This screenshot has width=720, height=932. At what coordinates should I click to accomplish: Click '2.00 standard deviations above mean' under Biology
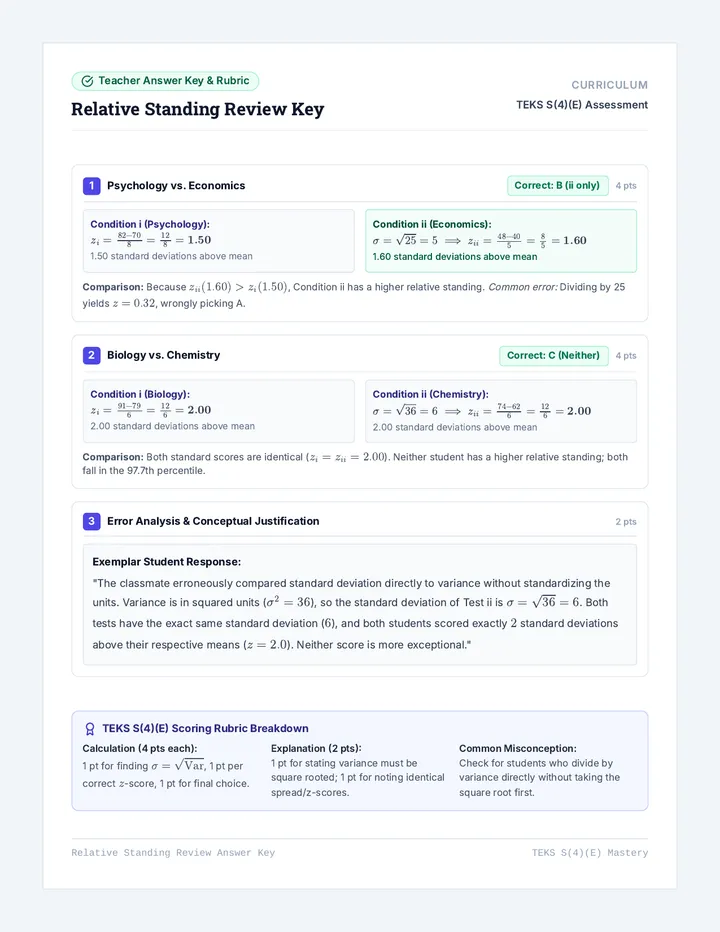(x=172, y=426)
